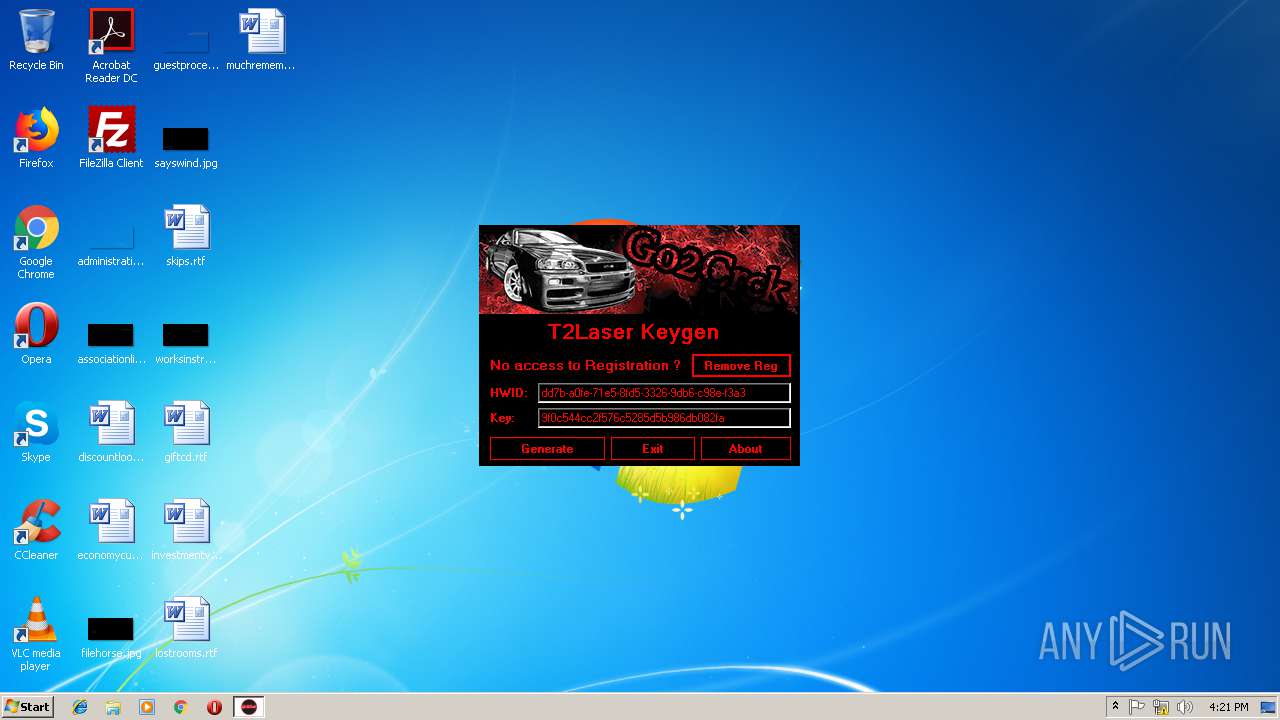Screen dimensions: 1280x720
Task: Open Internet Explorer from the taskbar
Action: click(80, 707)
